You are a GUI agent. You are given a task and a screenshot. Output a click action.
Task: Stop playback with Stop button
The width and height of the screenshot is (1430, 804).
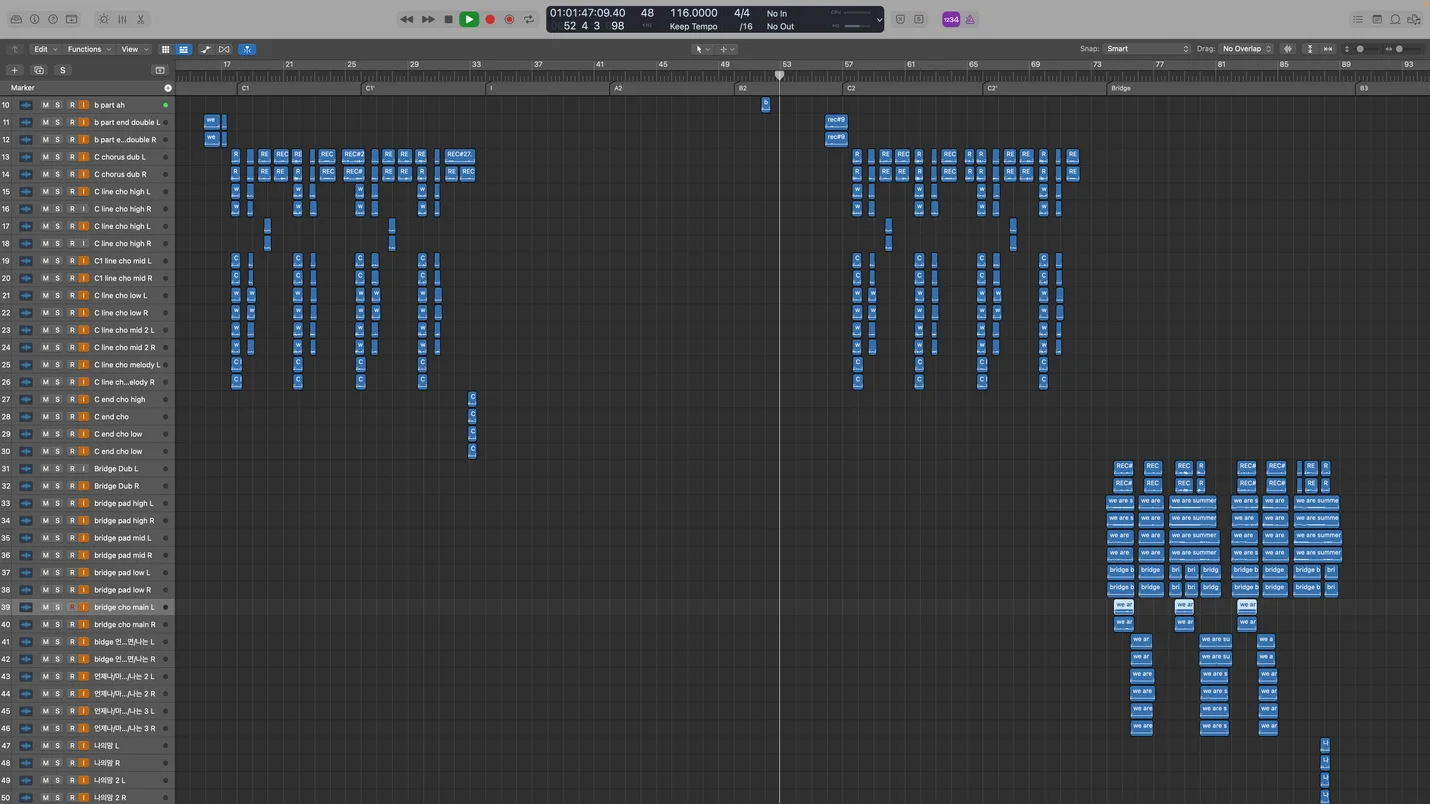(x=448, y=19)
